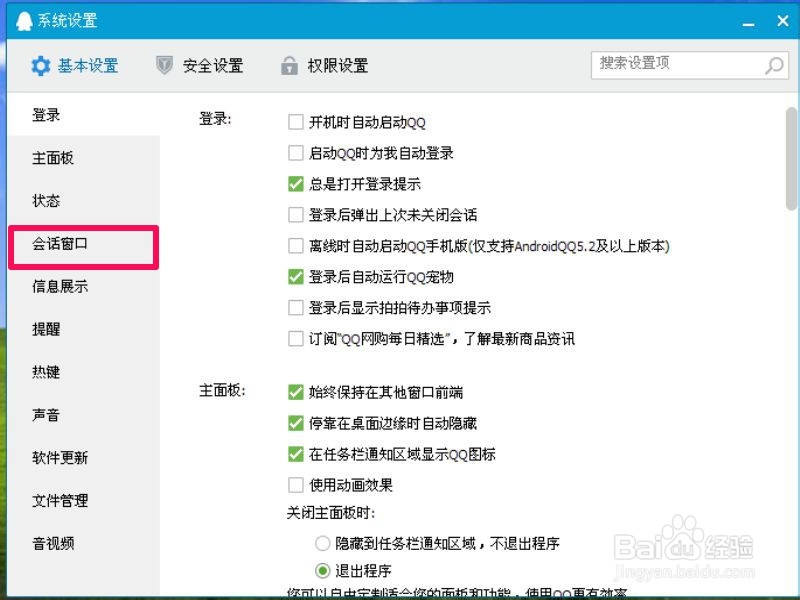The height and width of the screenshot is (600, 800).
Task: Switch to 权限设置 tab
Action: [324, 66]
